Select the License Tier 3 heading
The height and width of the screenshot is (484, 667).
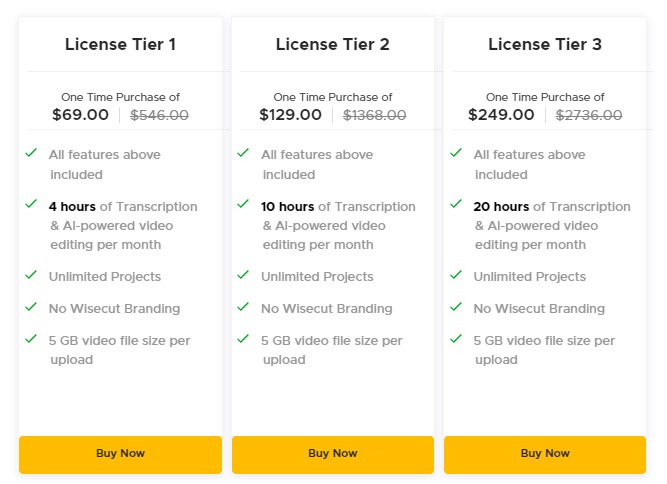[x=545, y=44]
